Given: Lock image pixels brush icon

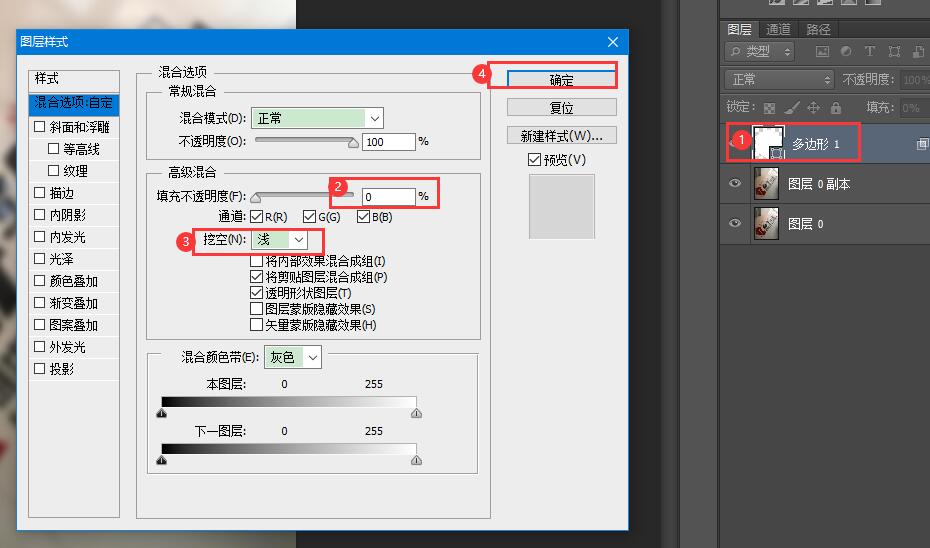Looking at the screenshot, I should tap(792, 107).
